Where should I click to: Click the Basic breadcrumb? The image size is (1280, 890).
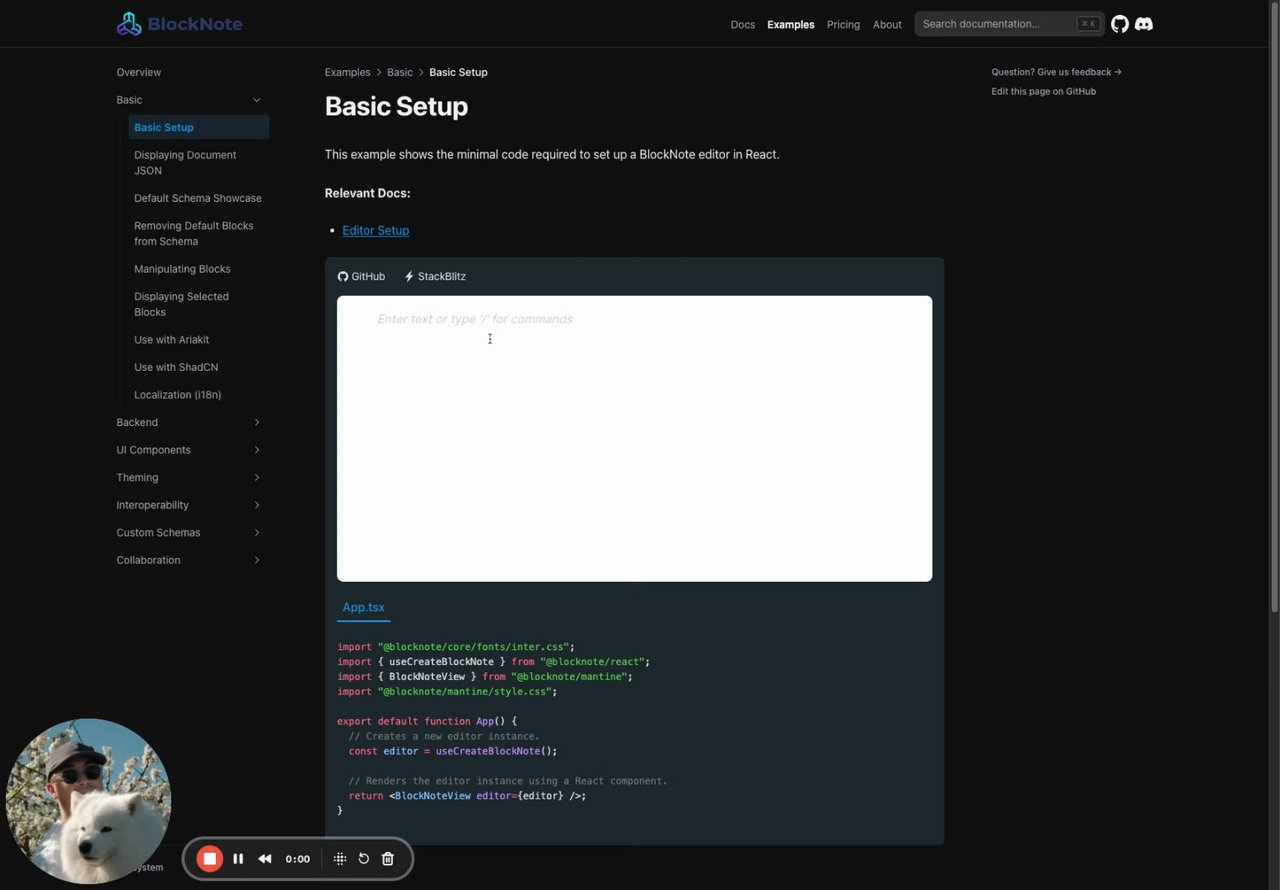coord(400,72)
